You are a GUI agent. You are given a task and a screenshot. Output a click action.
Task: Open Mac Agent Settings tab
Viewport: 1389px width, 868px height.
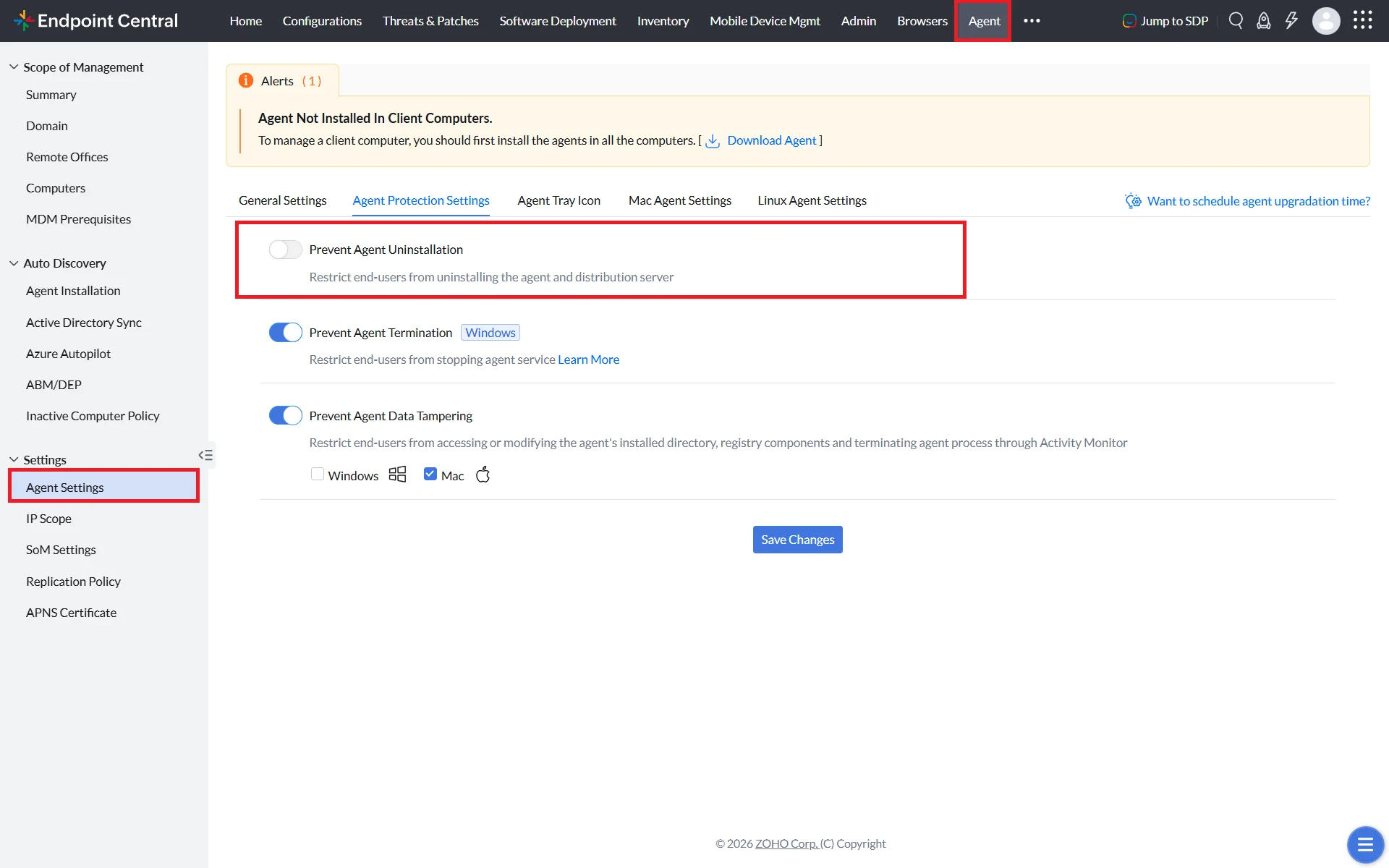point(679,200)
